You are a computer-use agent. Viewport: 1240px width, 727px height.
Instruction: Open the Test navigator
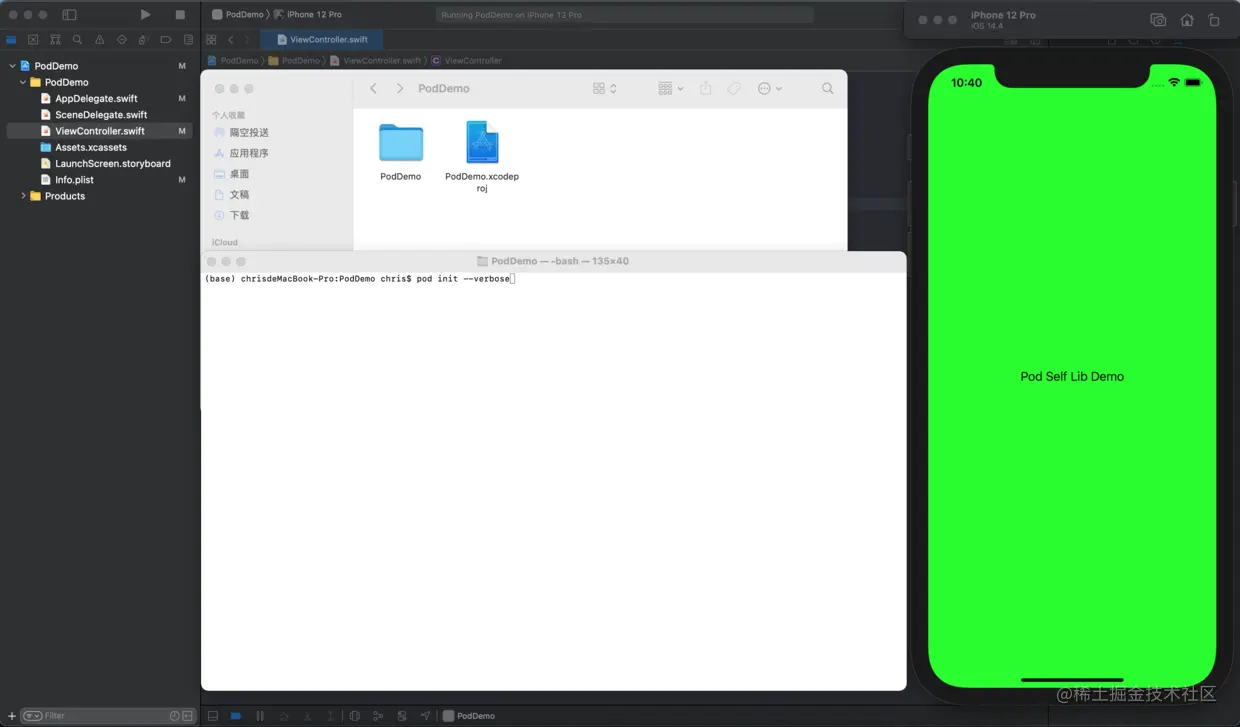coord(122,40)
